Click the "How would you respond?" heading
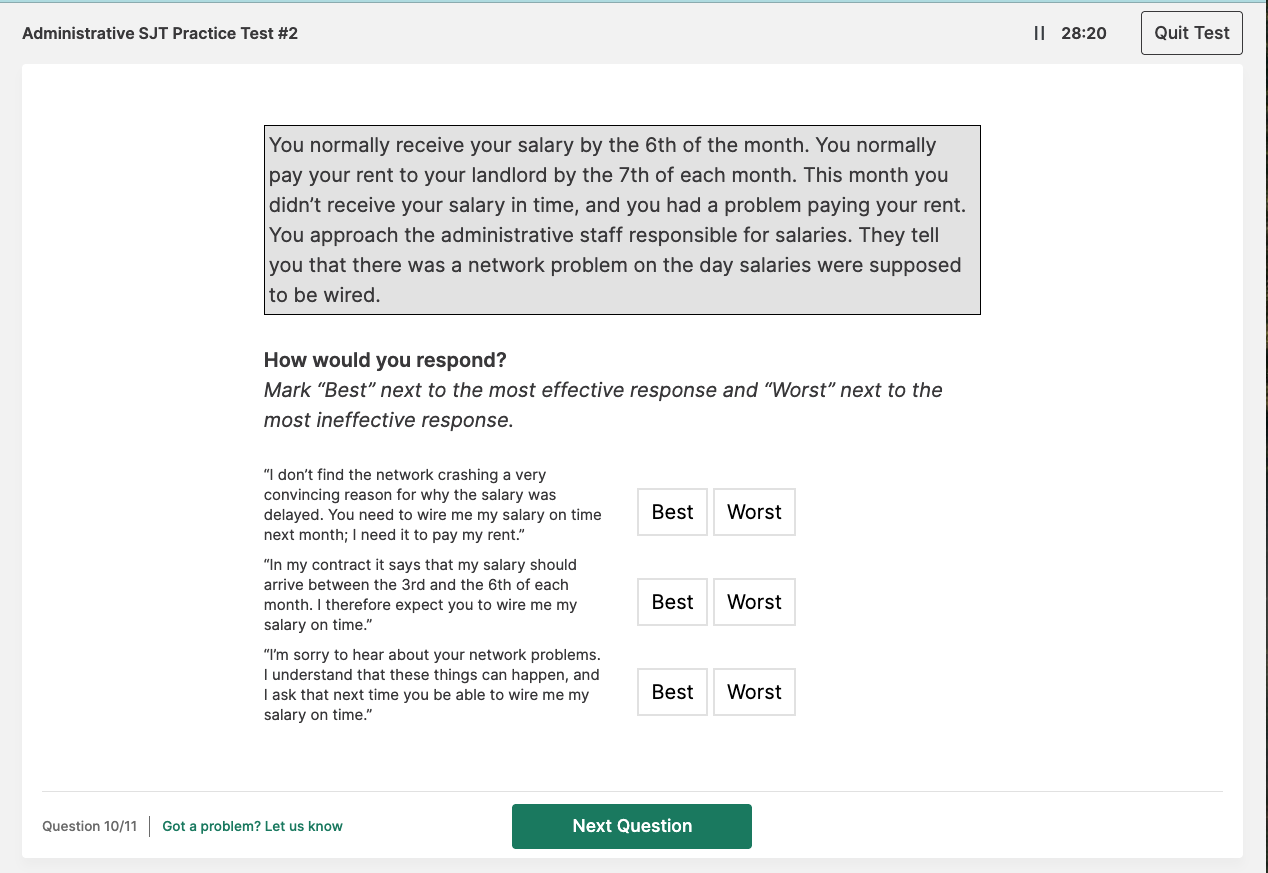 pos(385,360)
